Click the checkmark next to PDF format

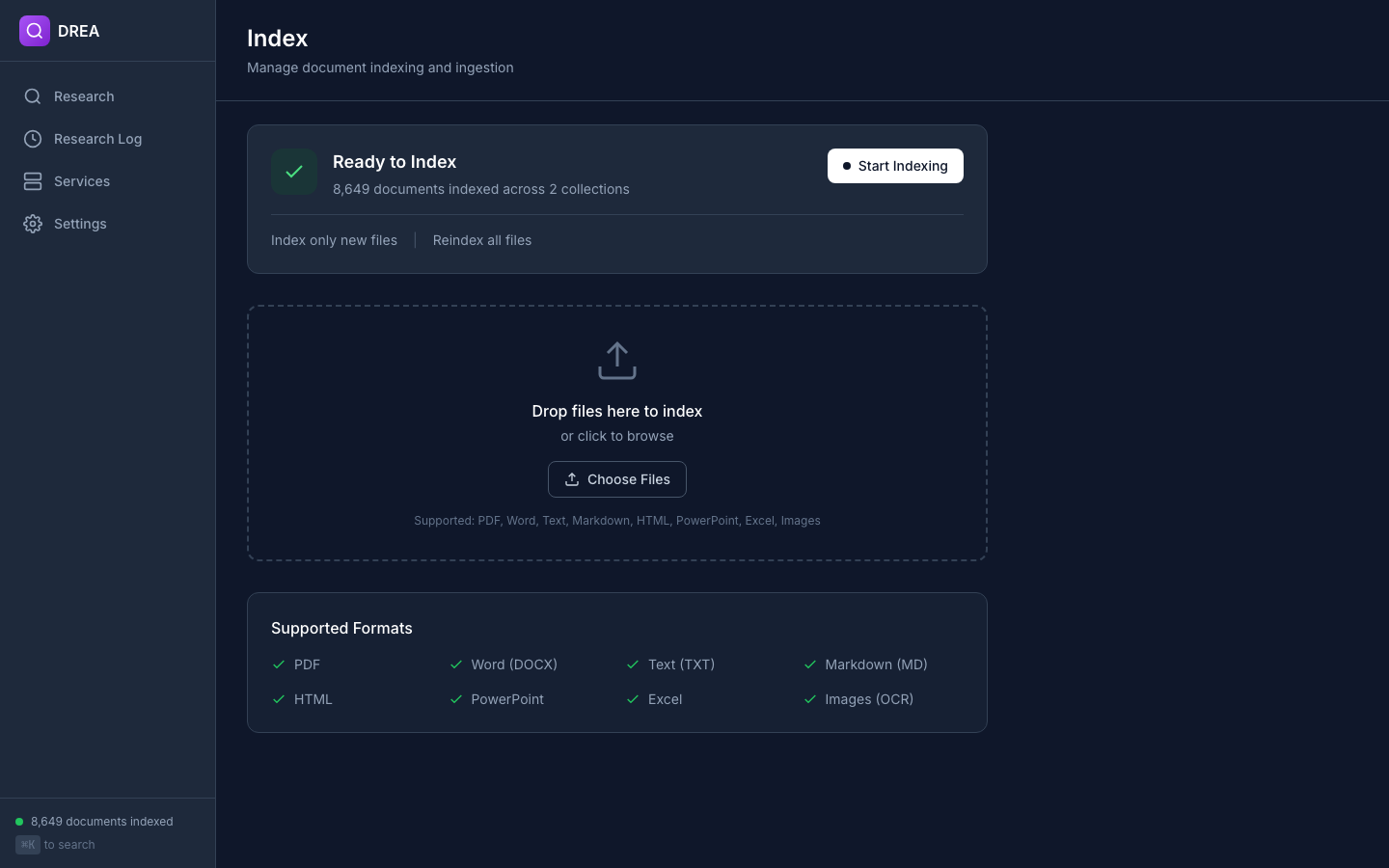coord(279,665)
